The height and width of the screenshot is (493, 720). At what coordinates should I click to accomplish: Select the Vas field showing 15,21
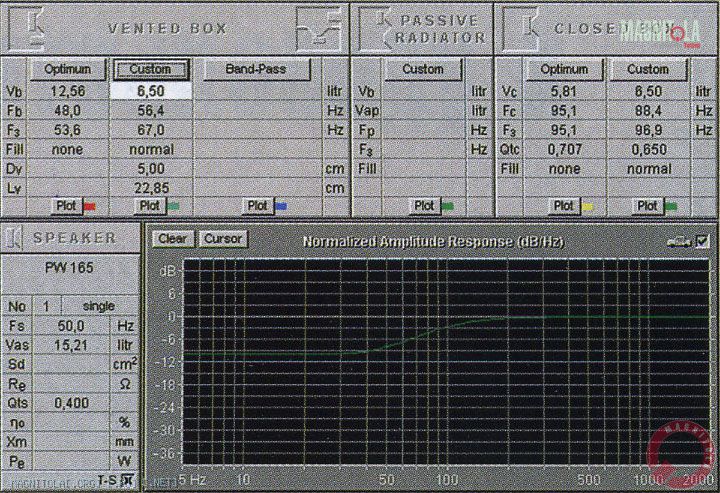click(71, 345)
